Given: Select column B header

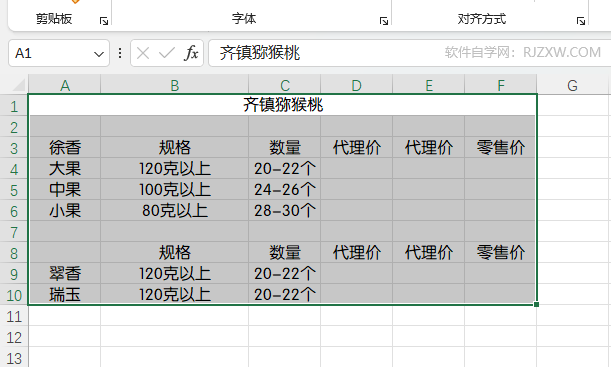Looking at the screenshot, I should click(175, 85).
